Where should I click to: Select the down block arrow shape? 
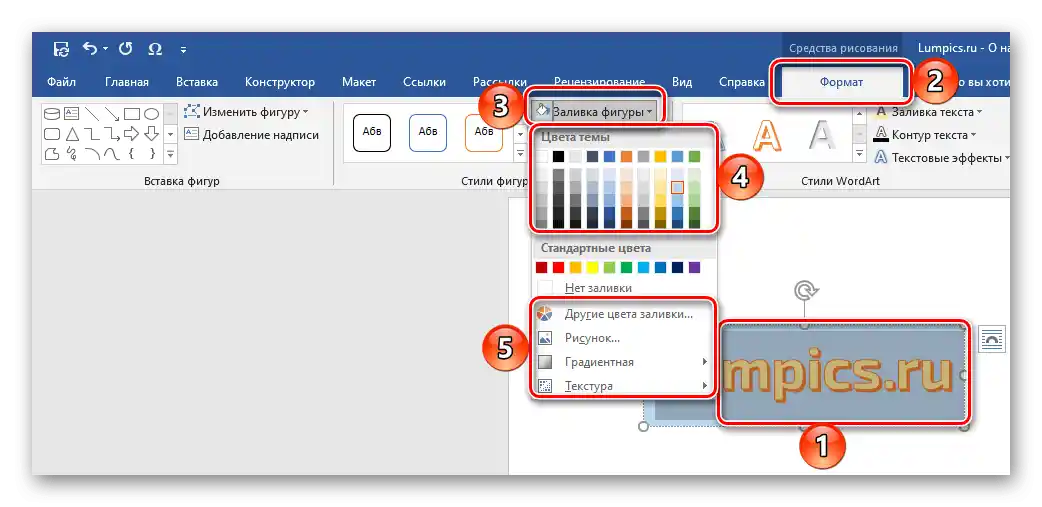[x=152, y=134]
